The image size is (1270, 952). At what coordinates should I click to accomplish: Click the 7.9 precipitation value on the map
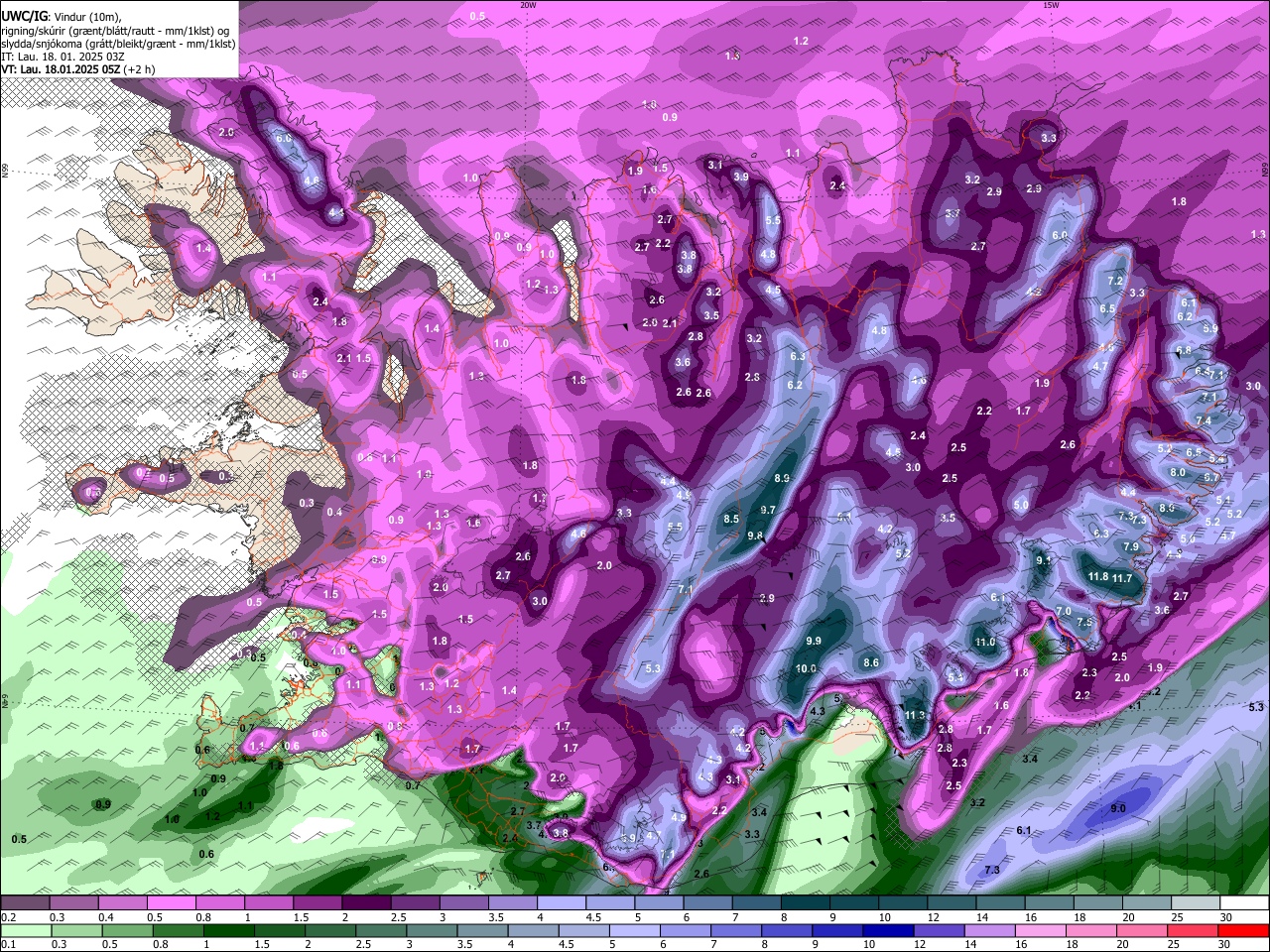(1130, 546)
